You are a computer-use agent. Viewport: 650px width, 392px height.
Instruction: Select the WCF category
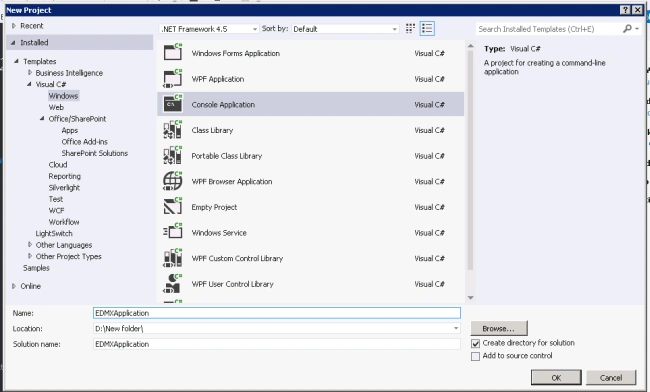point(56,211)
